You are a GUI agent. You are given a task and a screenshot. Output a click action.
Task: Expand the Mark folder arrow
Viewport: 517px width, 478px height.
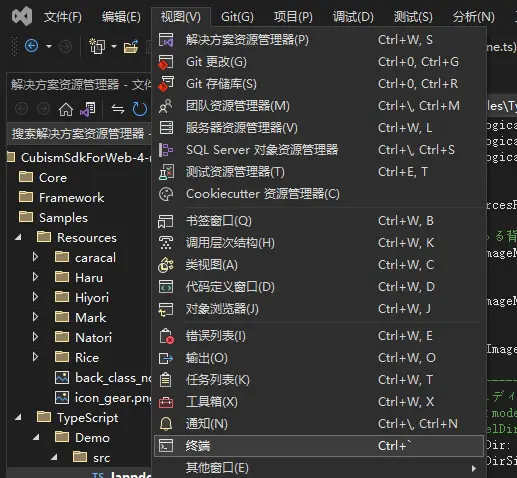(35, 317)
